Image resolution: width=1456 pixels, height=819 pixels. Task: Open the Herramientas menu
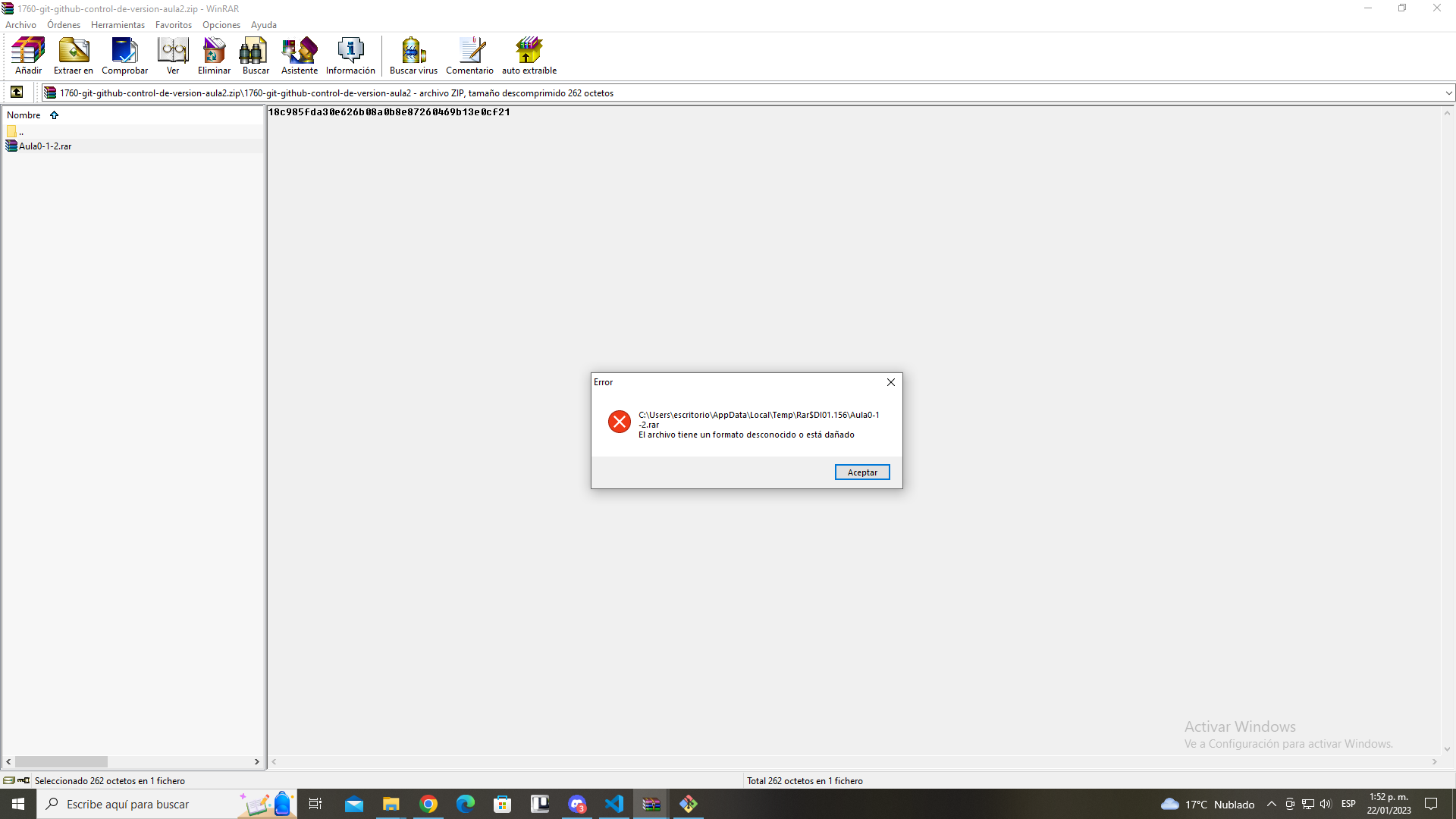pyautogui.click(x=118, y=25)
